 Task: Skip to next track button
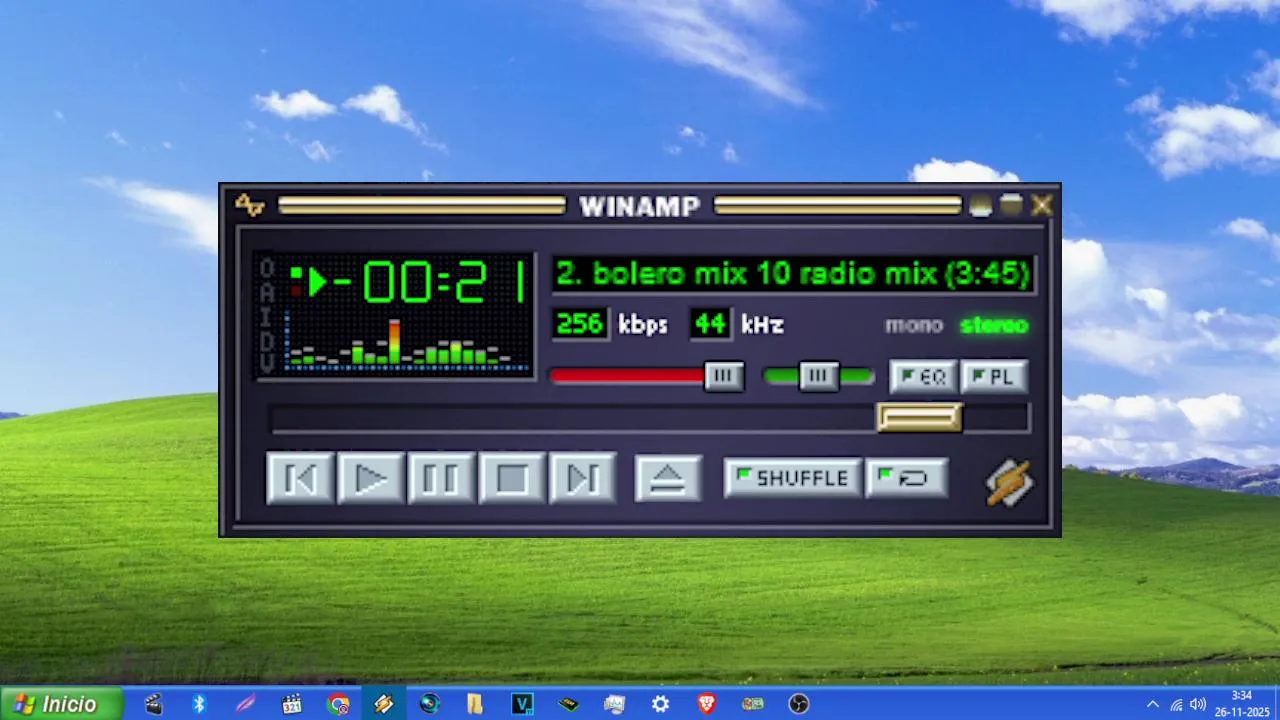tap(582, 478)
